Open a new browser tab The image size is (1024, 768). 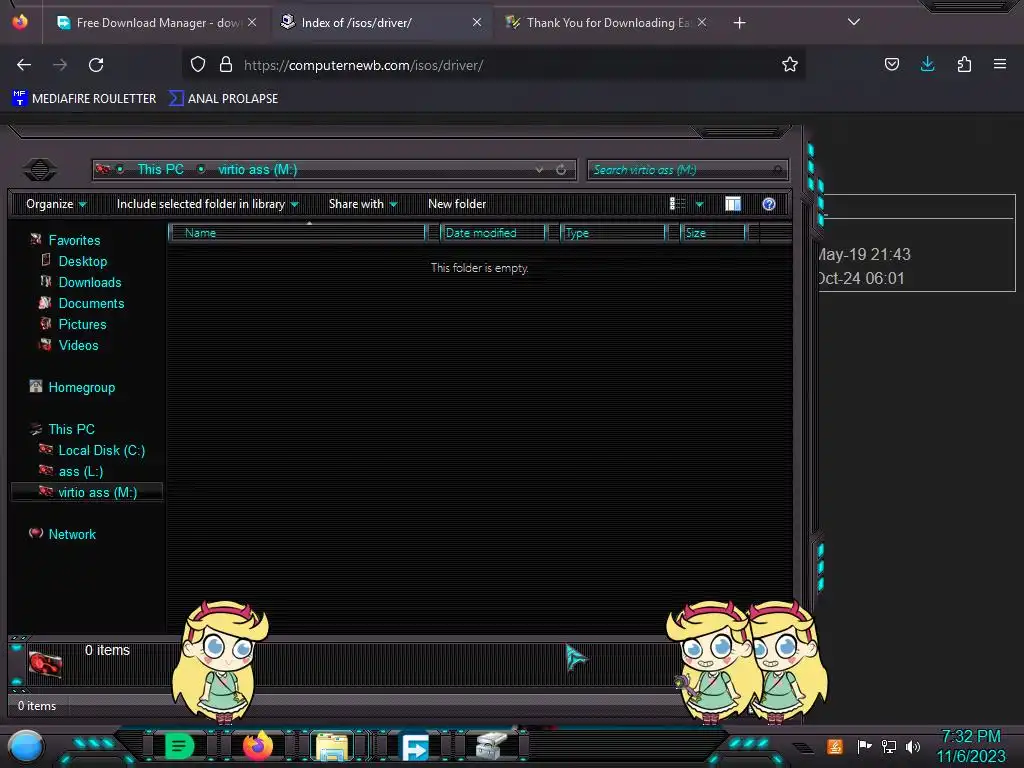[739, 23]
